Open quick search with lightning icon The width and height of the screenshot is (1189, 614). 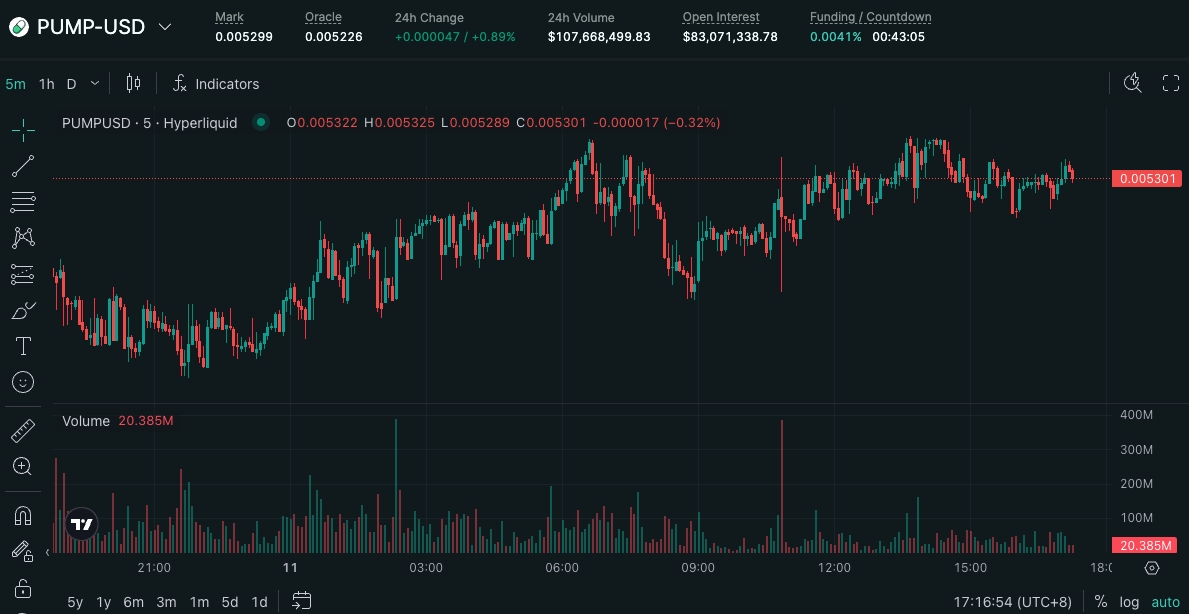[1133, 83]
